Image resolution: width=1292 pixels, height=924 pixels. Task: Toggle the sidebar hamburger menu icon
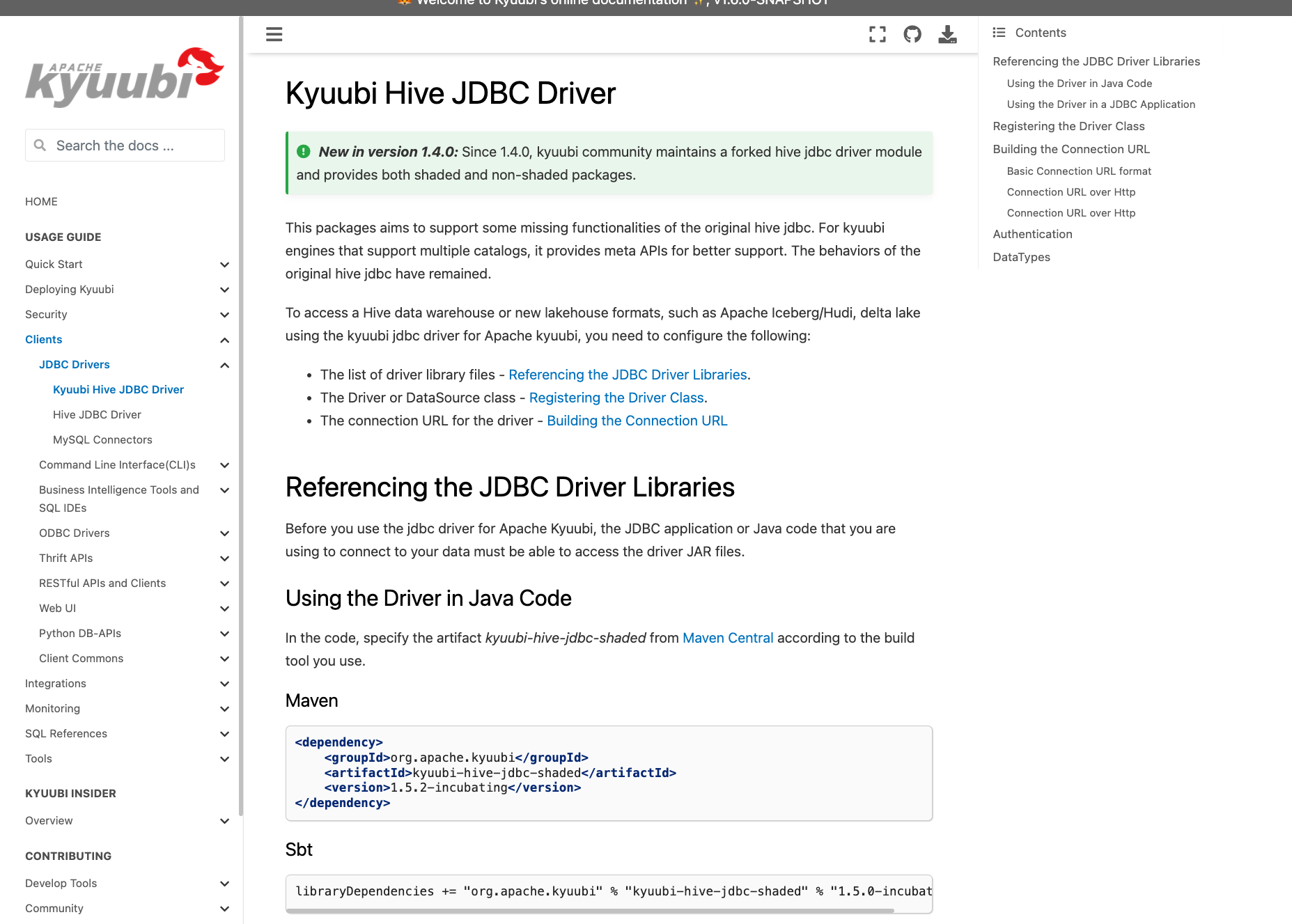click(x=274, y=34)
